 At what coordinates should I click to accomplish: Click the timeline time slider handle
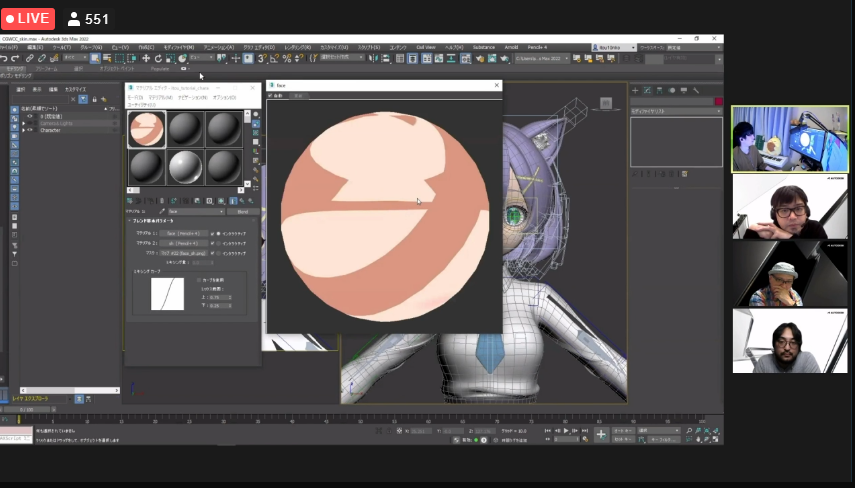27,409
